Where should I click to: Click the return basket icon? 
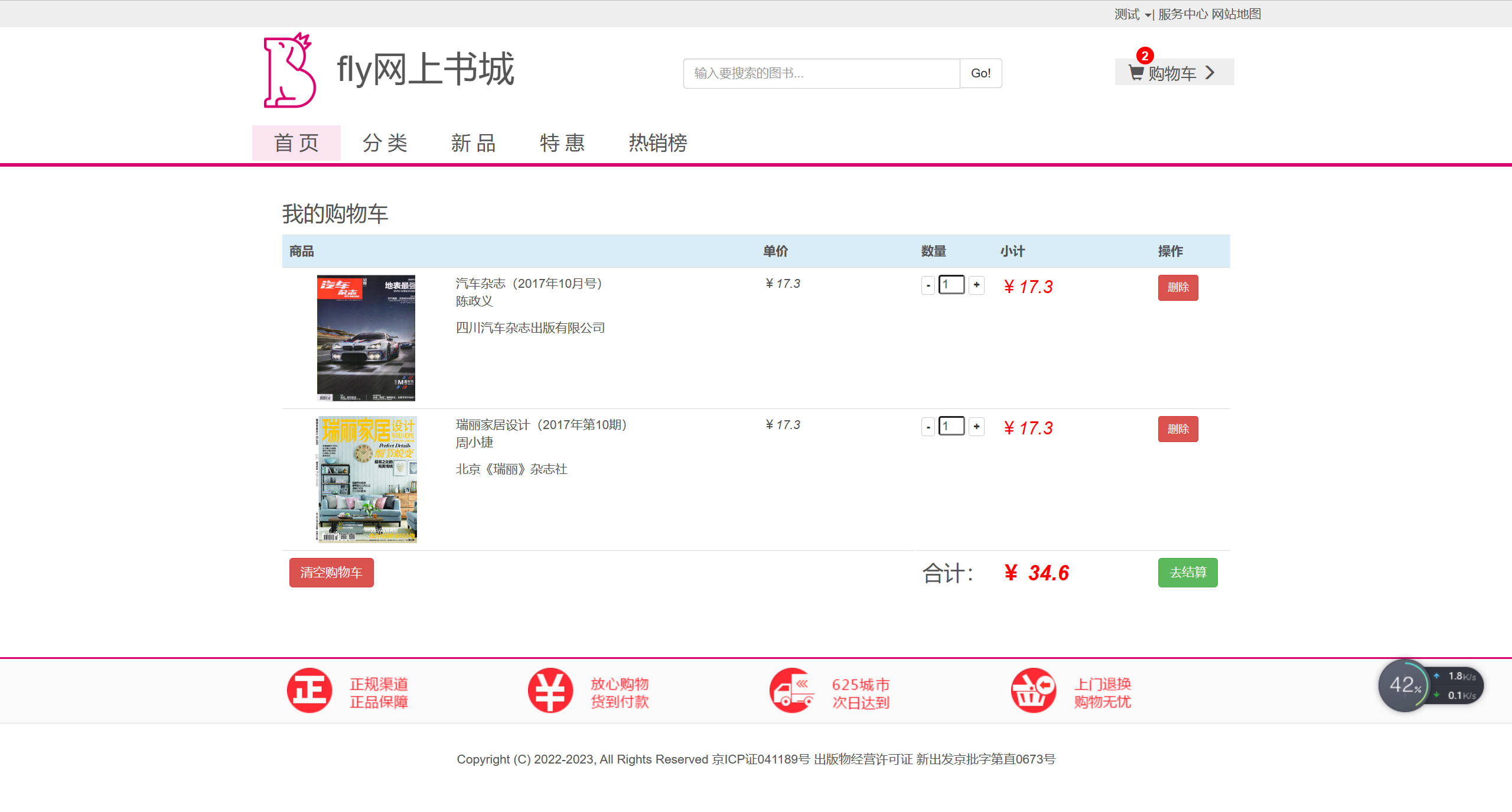(x=1033, y=690)
